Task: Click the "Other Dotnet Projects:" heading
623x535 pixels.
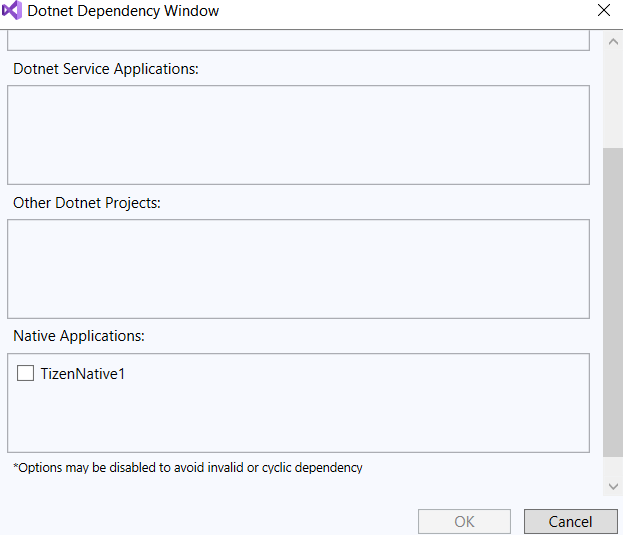Action: [87, 203]
